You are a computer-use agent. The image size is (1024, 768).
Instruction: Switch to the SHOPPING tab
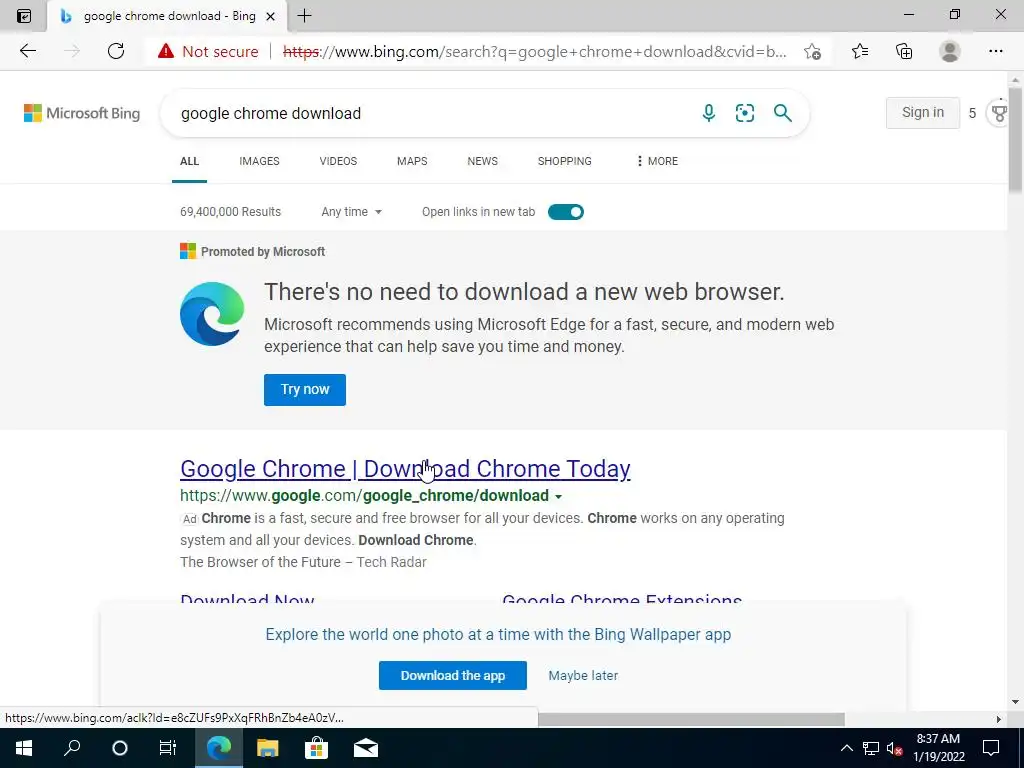(x=565, y=161)
